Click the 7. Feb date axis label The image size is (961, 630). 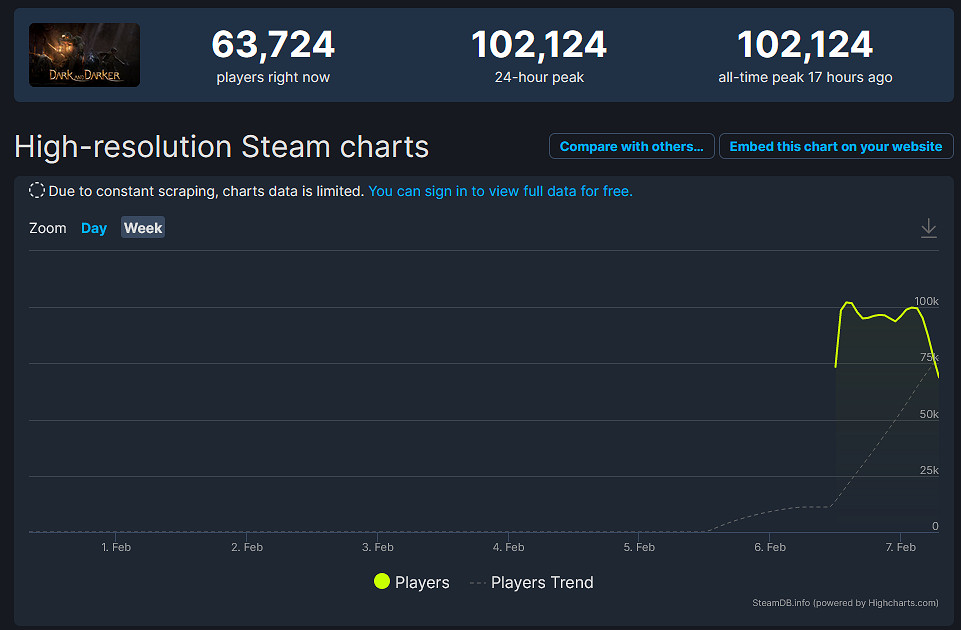[901, 547]
